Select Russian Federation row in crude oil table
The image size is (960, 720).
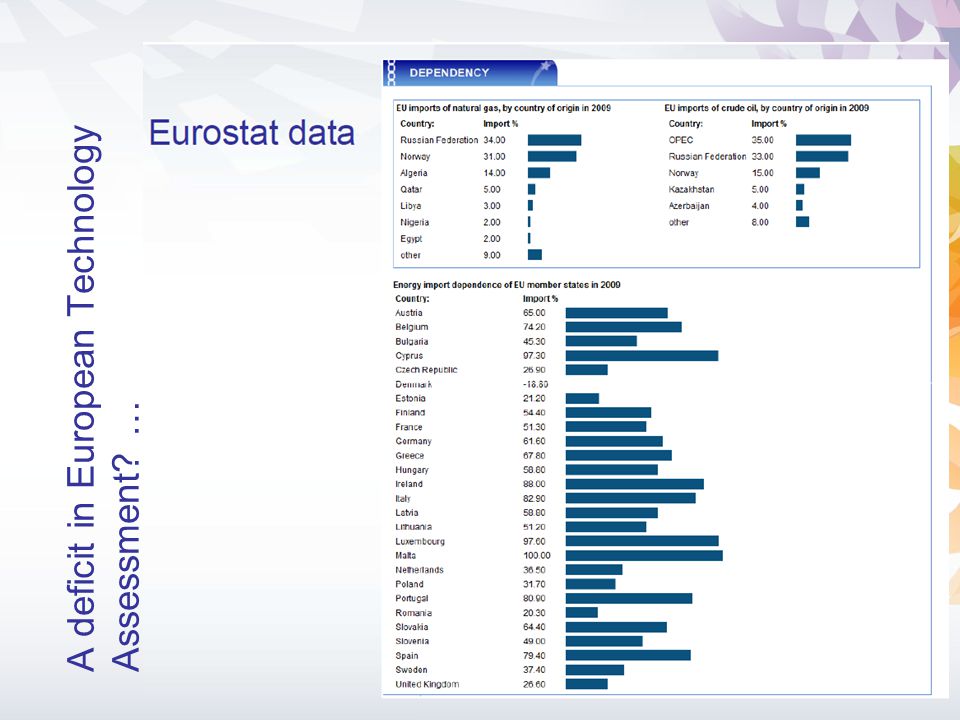coord(758,157)
